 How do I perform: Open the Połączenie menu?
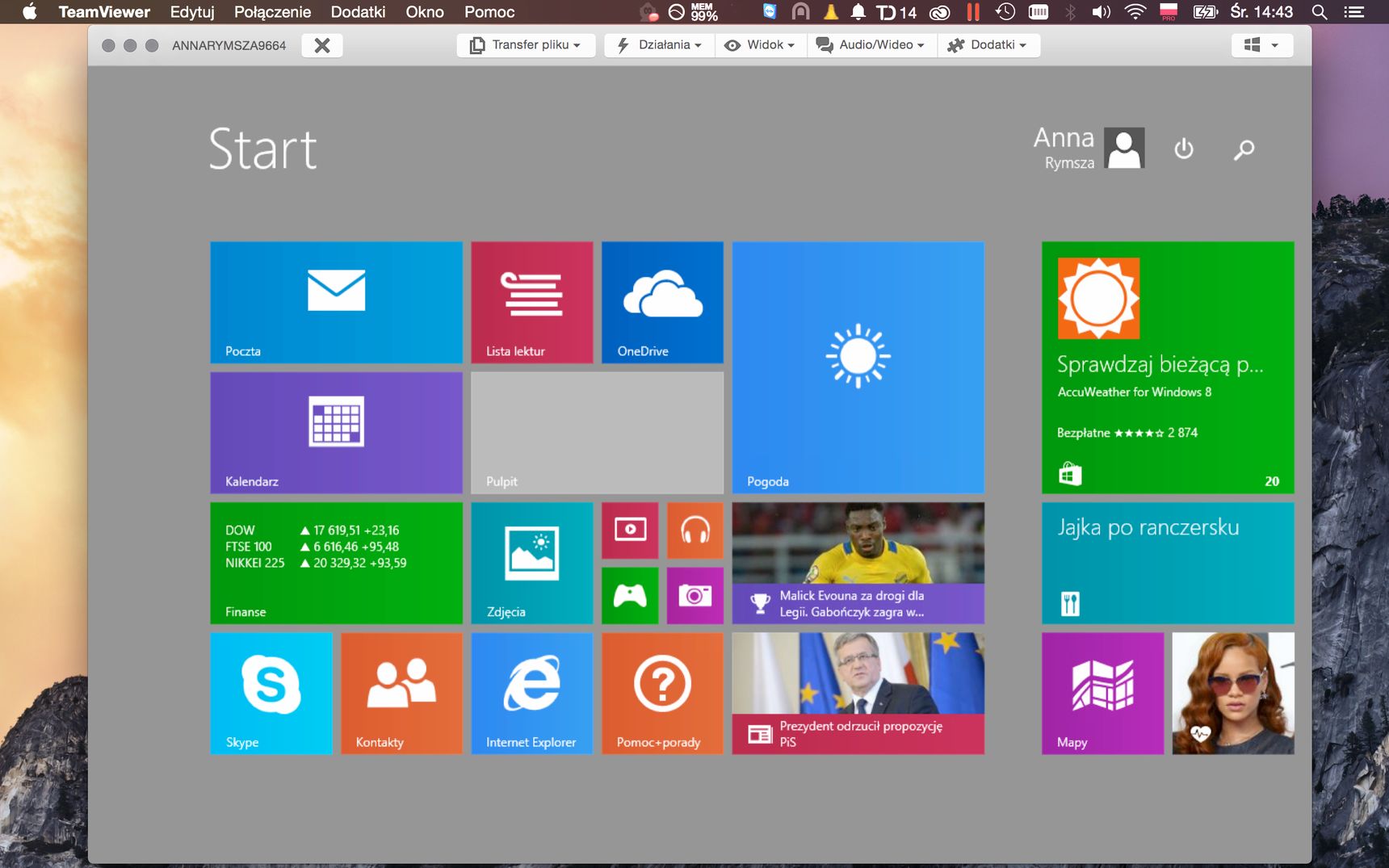[x=272, y=12]
